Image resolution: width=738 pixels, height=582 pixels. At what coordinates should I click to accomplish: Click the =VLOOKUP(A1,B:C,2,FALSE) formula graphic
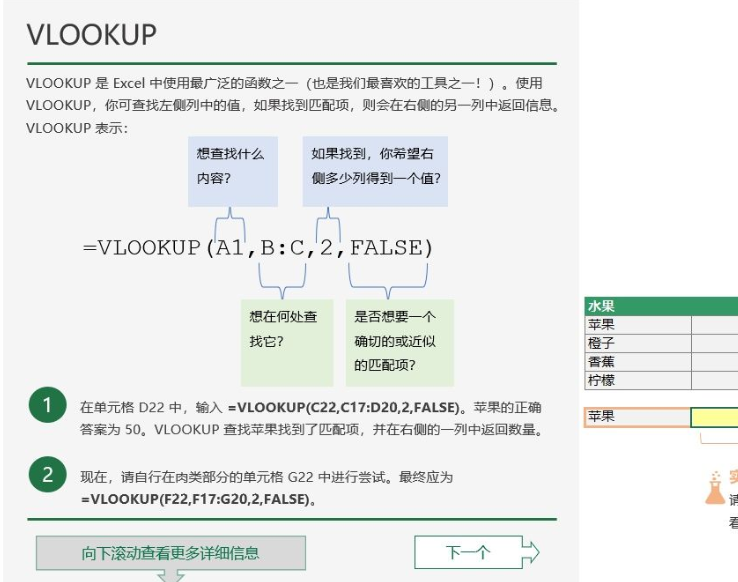pyautogui.click(x=257, y=248)
